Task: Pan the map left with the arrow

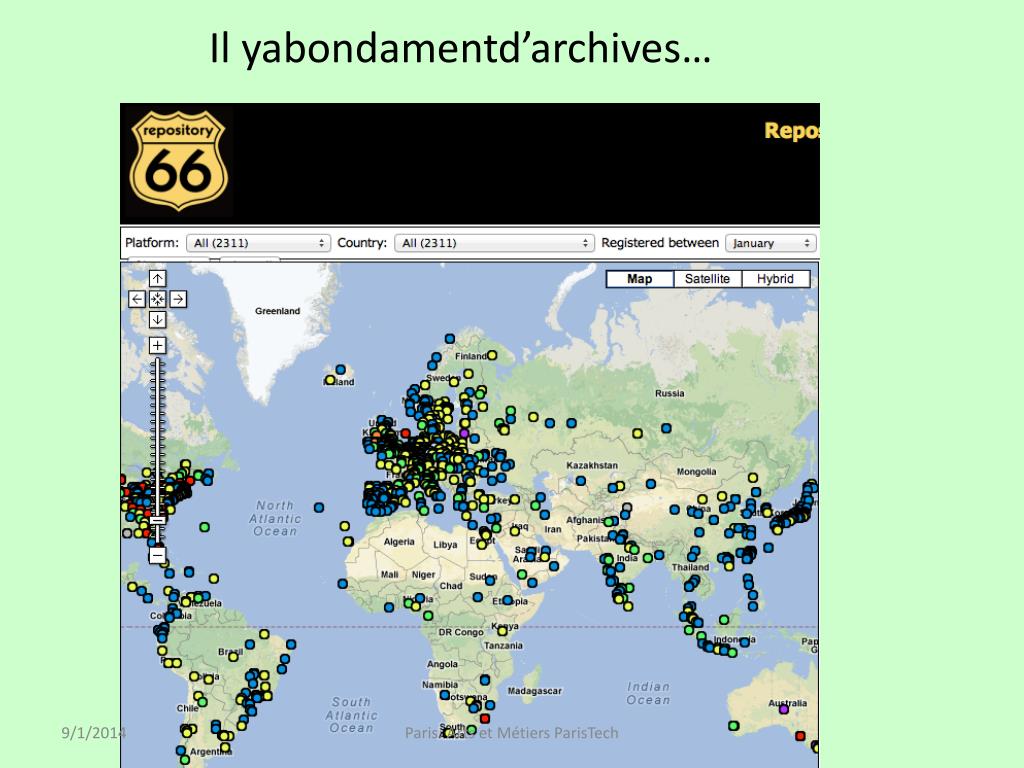Action: 136,299
